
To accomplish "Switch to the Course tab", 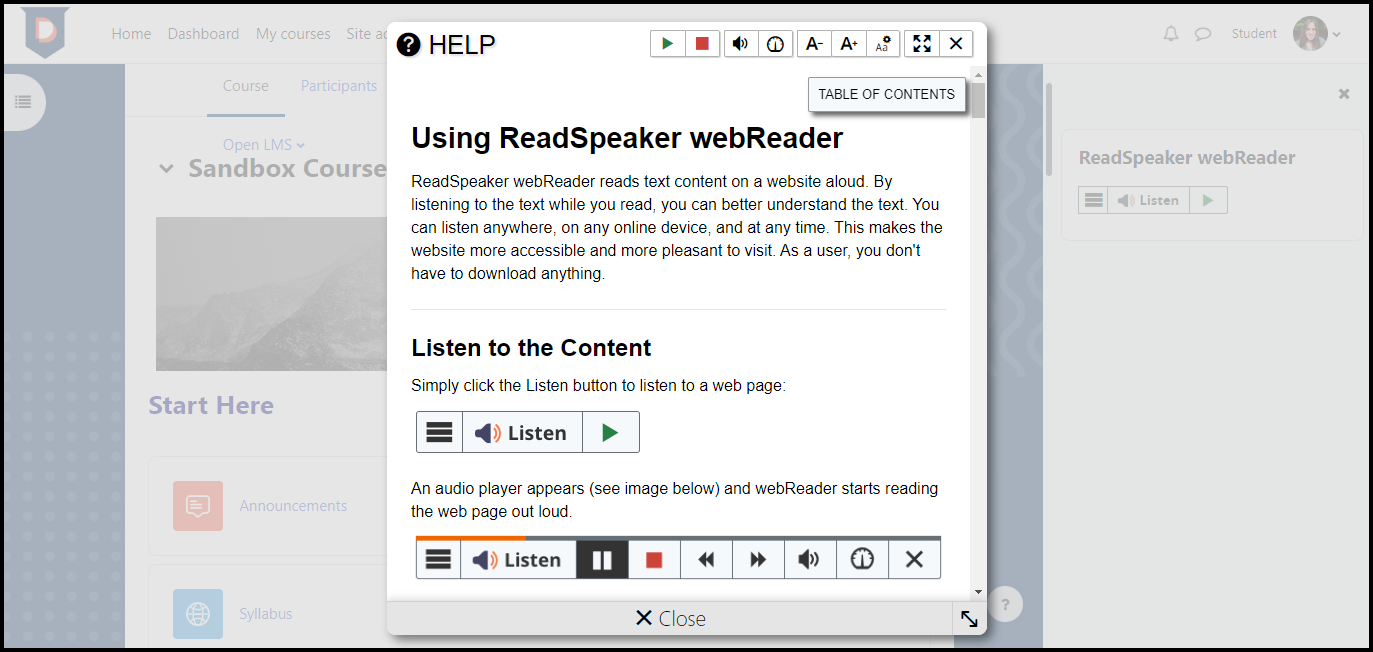I will [245, 86].
